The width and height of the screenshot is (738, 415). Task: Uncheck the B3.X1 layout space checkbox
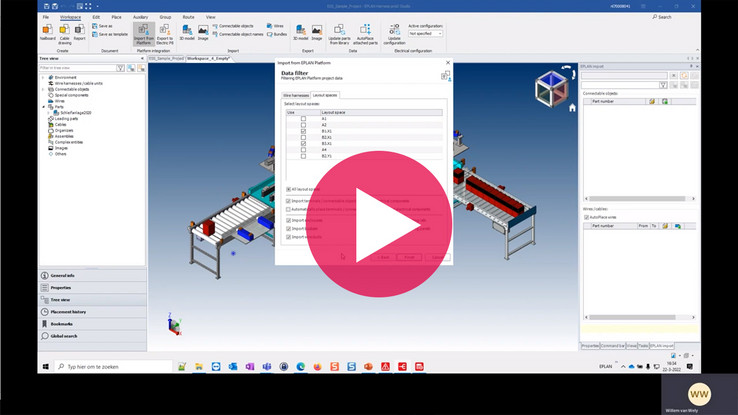(303, 144)
